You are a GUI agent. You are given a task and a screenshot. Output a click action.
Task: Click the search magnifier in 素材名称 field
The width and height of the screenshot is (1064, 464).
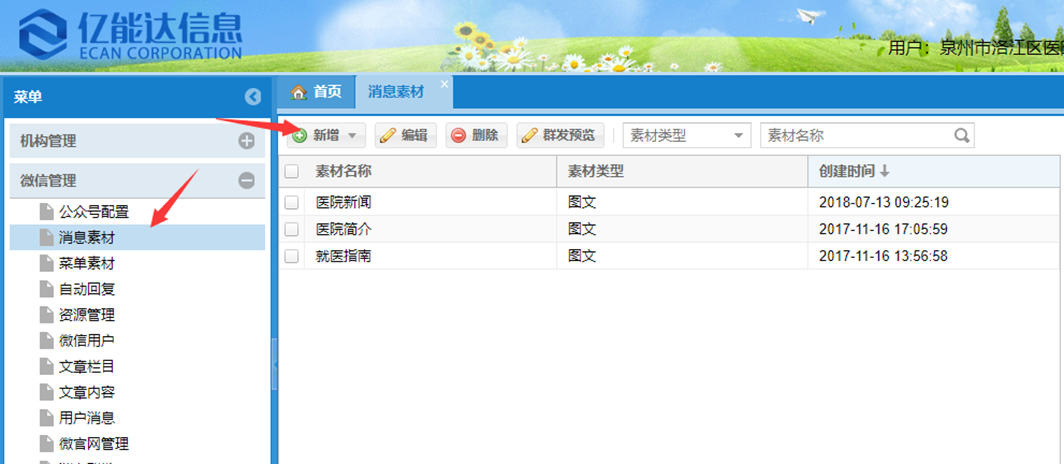[961, 136]
